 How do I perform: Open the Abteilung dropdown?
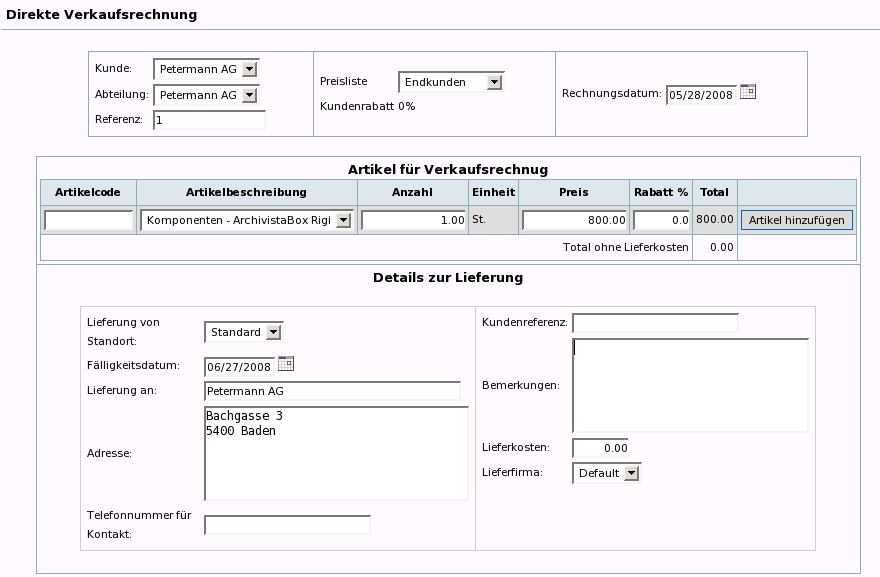(x=206, y=95)
